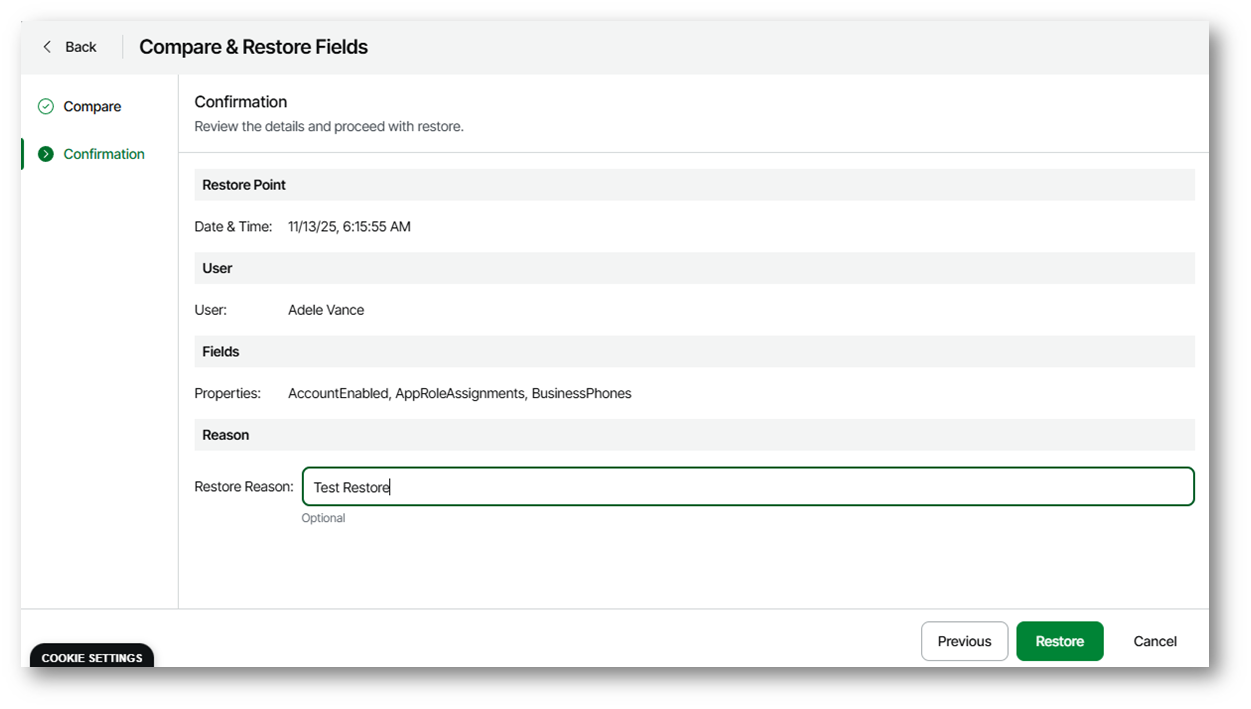Image resolution: width=1251 pixels, height=709 pixels.
Task: Click the Compare & Restore Fields title
Action: 253,47
